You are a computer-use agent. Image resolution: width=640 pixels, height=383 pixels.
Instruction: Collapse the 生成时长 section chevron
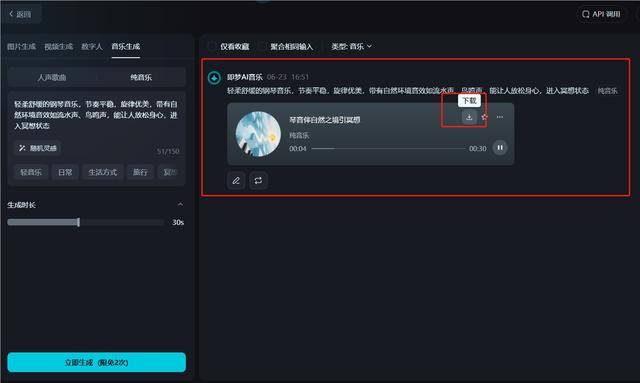tap(180, 204)
